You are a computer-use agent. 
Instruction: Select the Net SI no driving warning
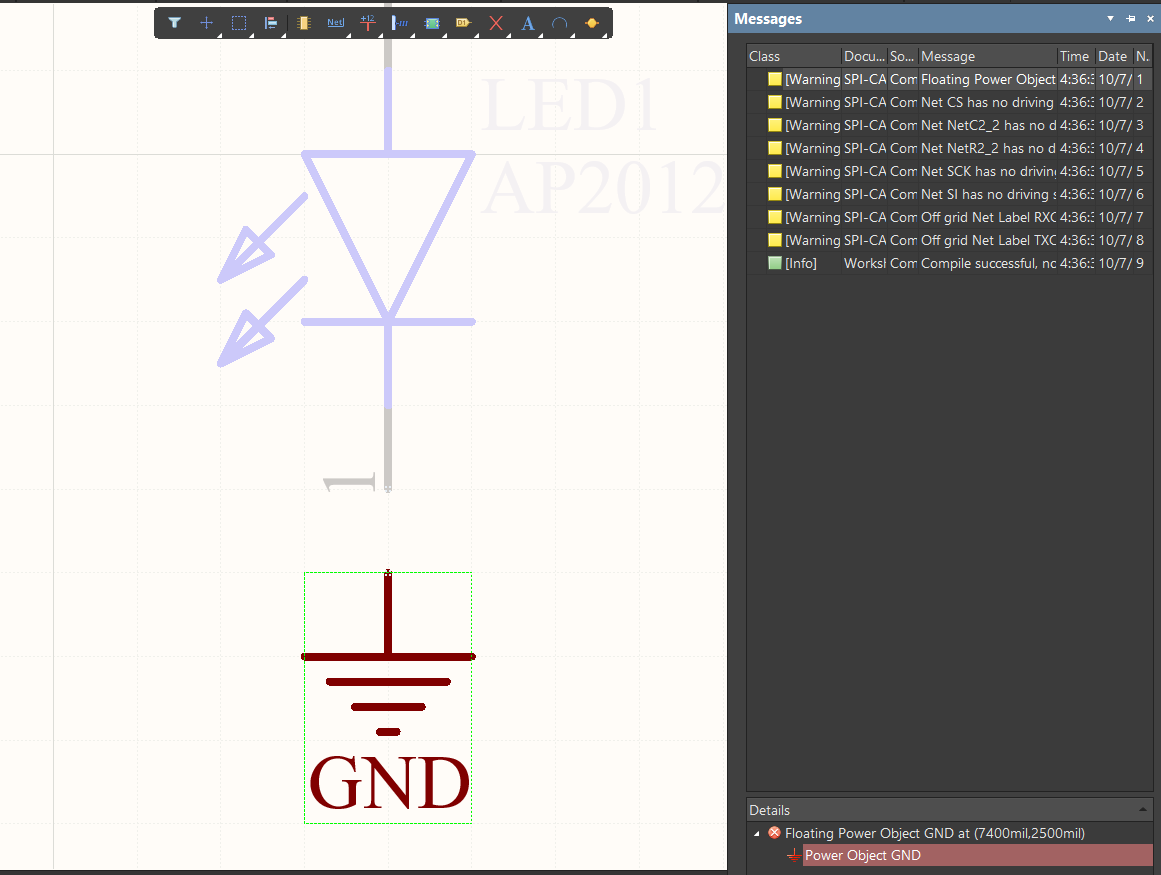pos(949,194)
